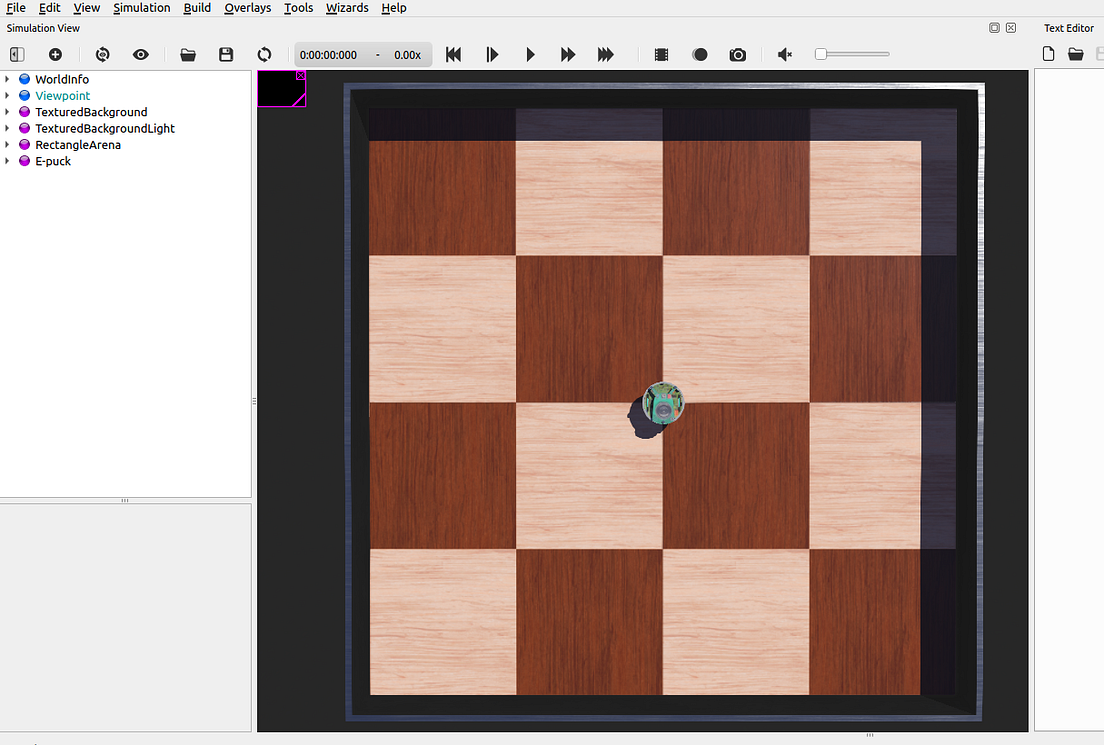Click the Add Node plus icon
This screenshot has width=1104, height=745.
click(55, 55)
